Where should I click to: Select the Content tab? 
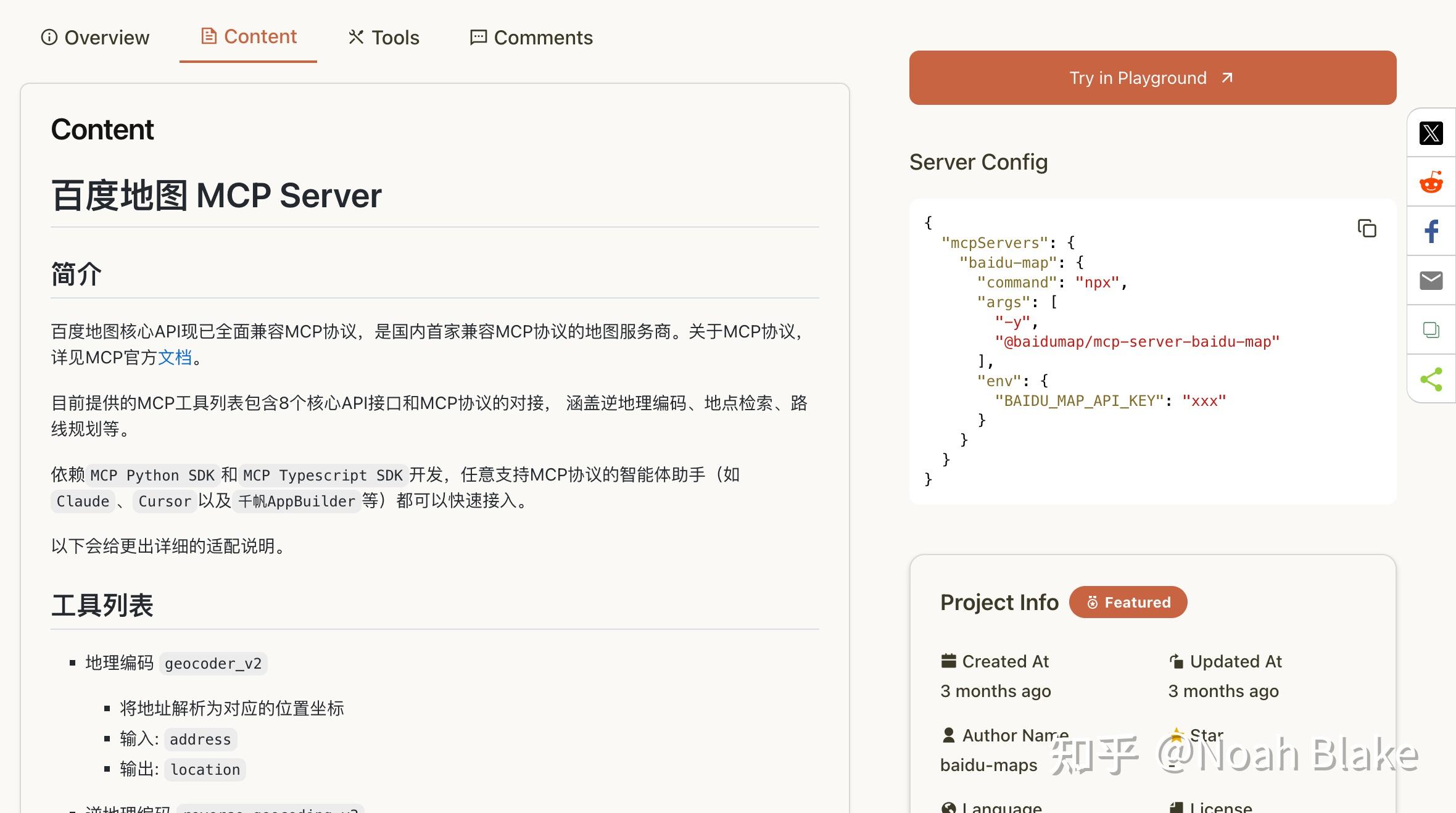[x=249, y=36]
